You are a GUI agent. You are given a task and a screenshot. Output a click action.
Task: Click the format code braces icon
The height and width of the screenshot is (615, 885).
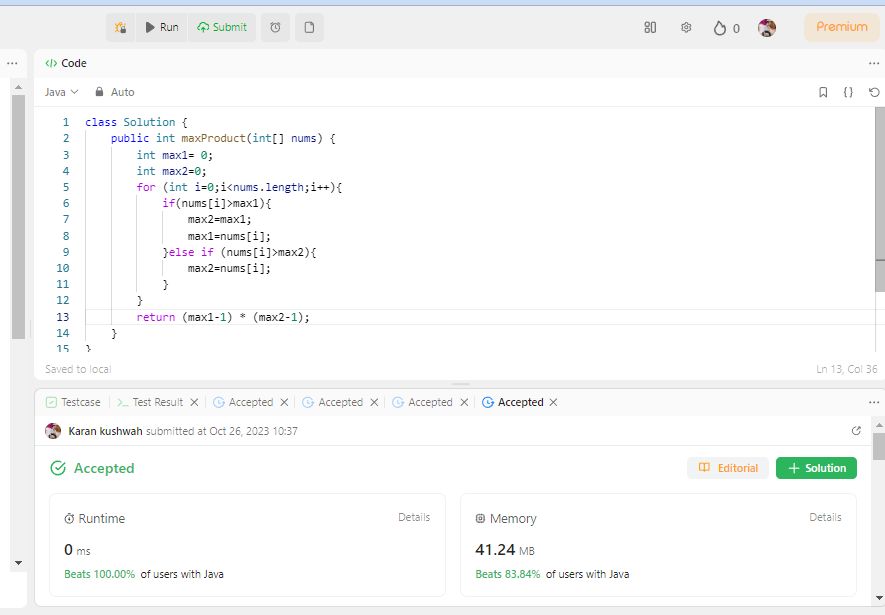pos(848,92)
